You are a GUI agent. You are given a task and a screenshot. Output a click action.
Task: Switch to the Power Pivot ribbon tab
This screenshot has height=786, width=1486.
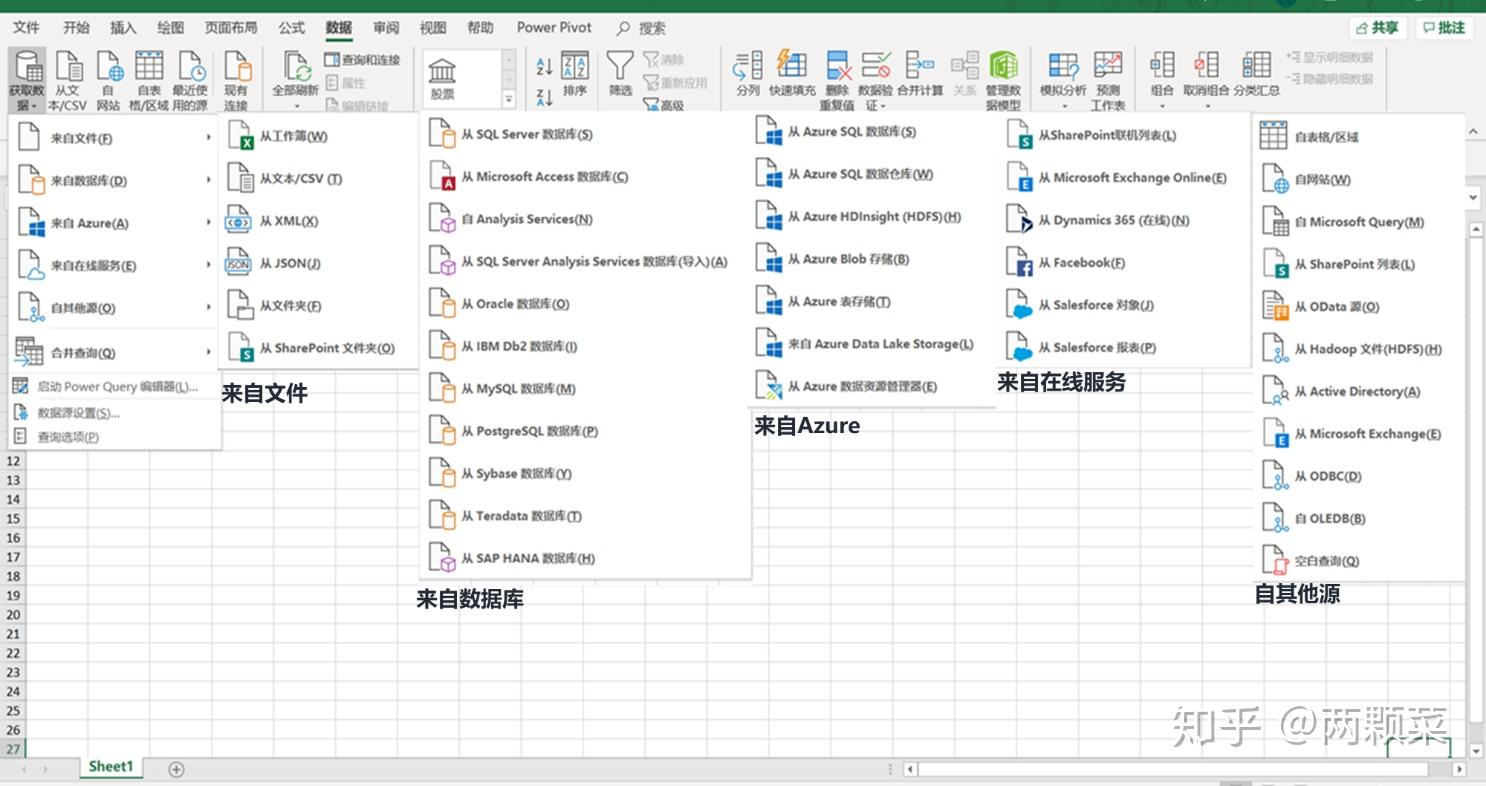pyautogui.click(x=553, y=27)
